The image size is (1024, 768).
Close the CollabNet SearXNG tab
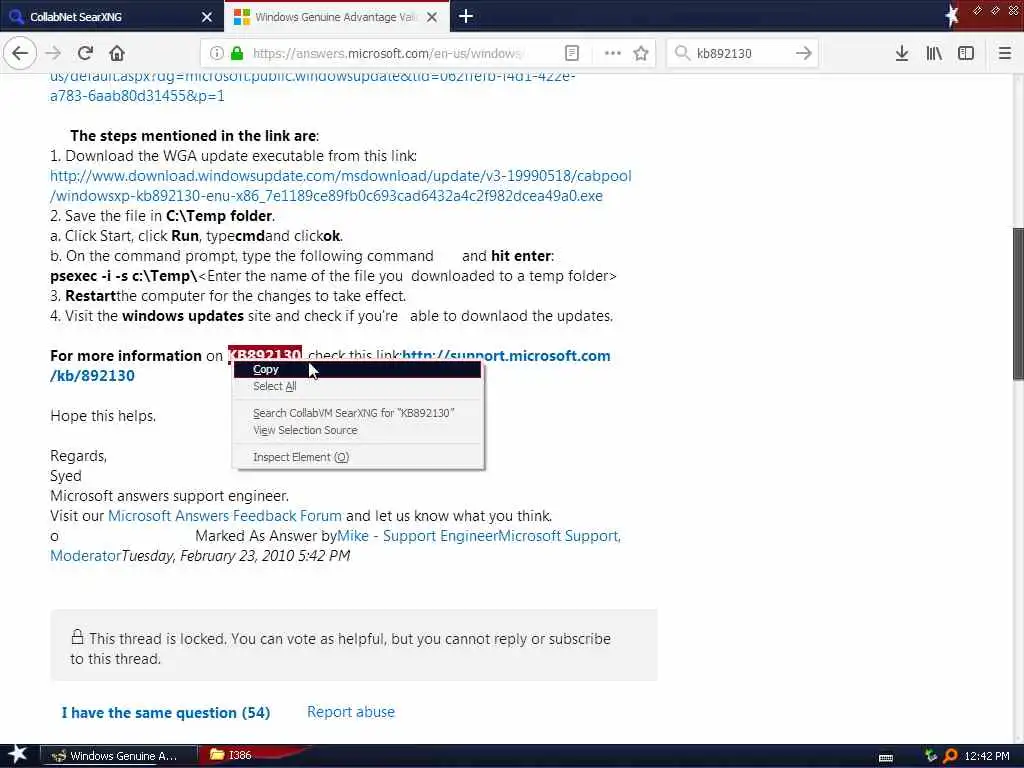207,17
